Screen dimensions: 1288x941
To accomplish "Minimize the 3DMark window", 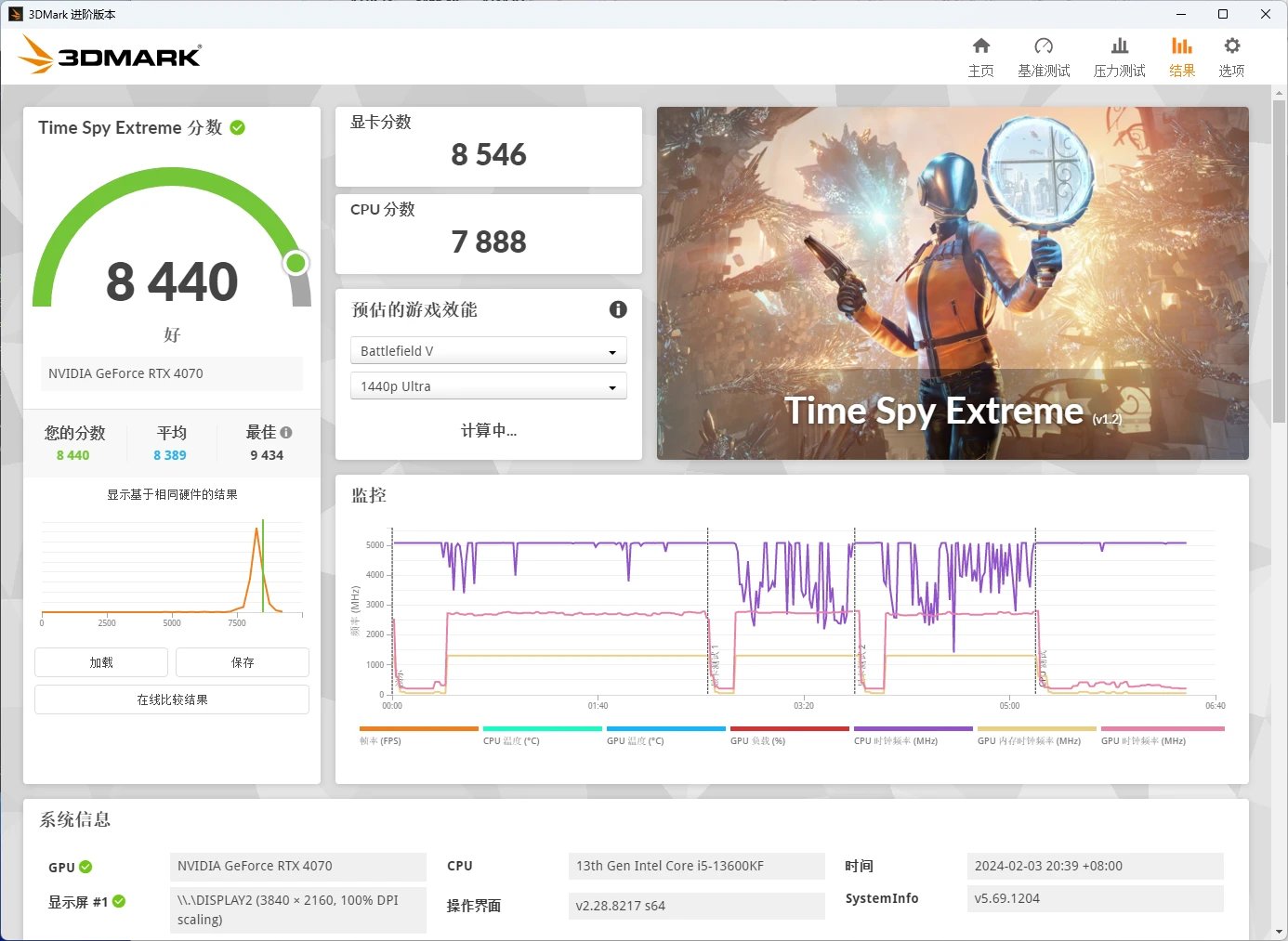I will (x=1181, y=14).
